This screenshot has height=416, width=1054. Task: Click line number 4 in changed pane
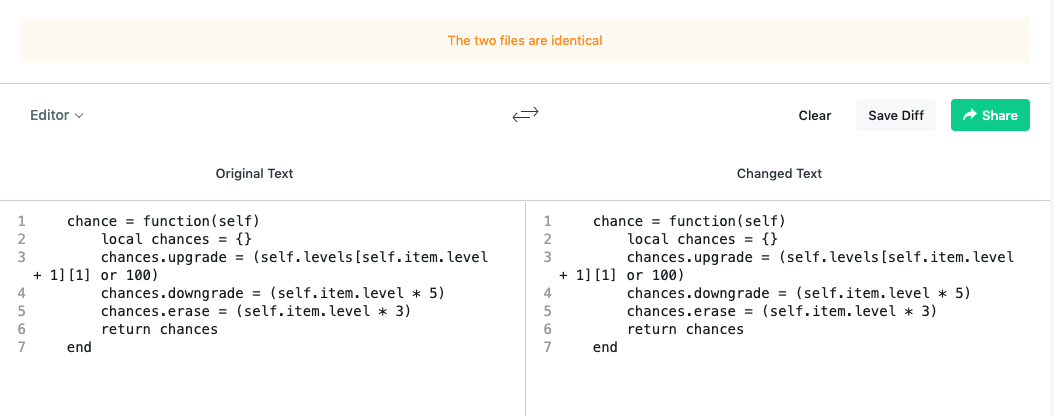[x=547, y=294]
